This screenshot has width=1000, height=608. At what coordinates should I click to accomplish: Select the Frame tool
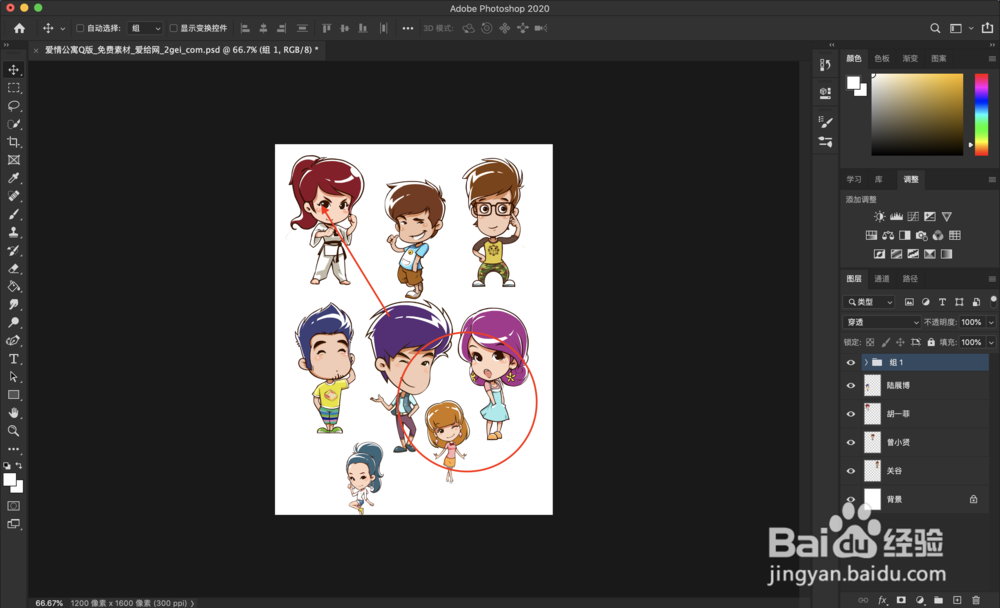click(13, 160)
